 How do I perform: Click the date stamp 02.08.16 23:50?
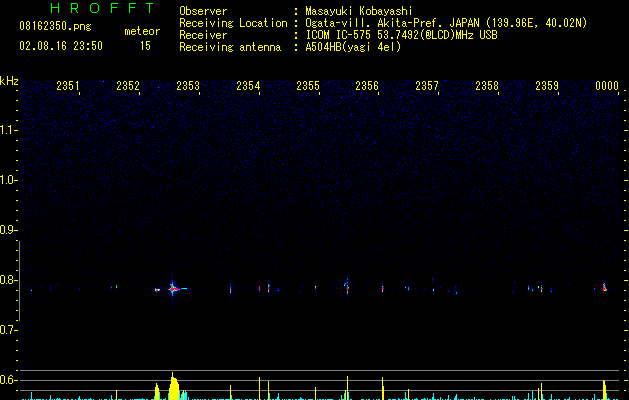(x=61, y=46)
